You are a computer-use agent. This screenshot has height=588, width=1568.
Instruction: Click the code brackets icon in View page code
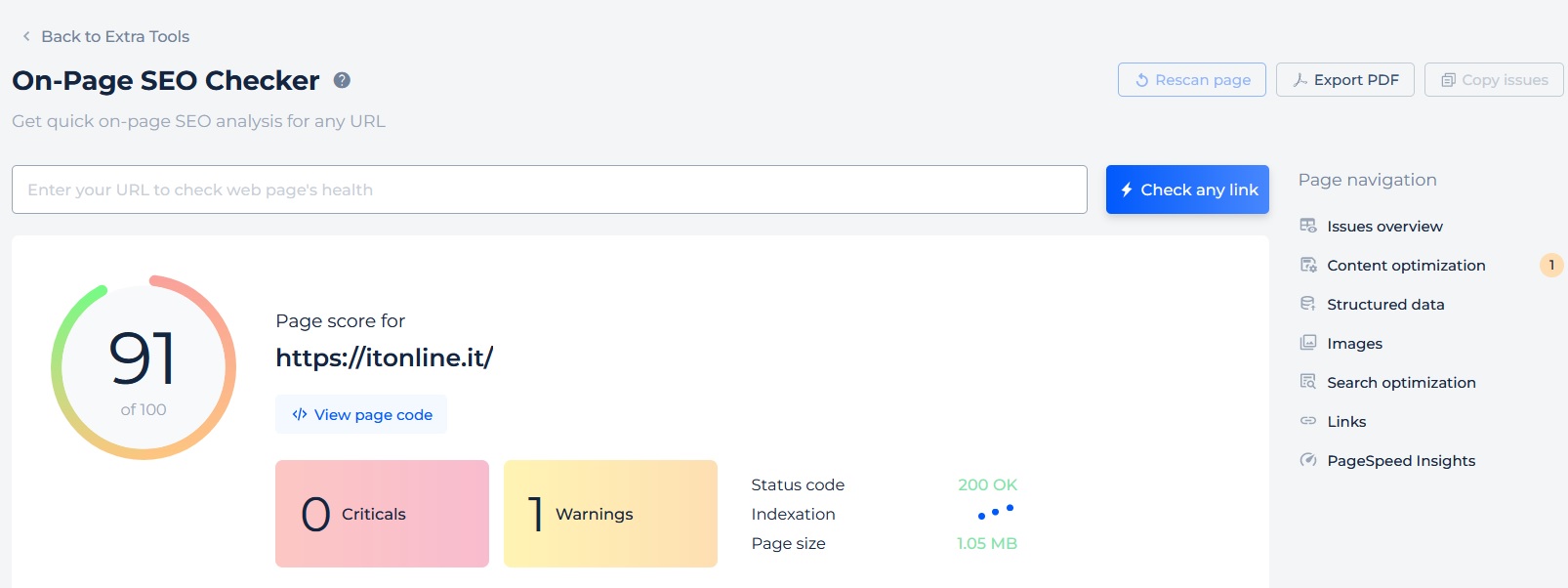pyautogui.click(x=300, y=414)
